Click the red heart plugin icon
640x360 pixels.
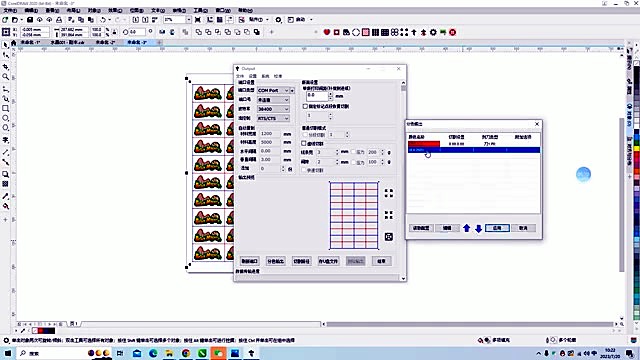point(327,32)
